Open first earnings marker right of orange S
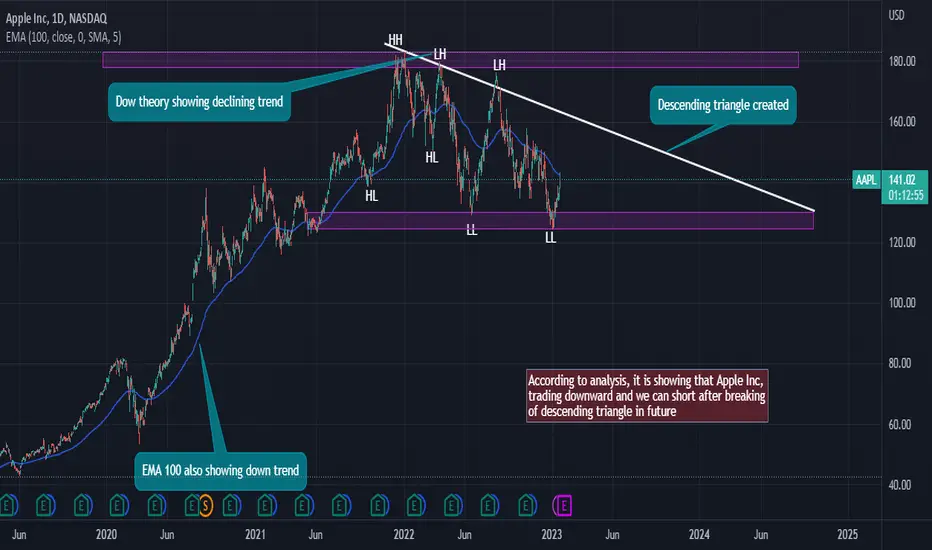The image size is (932, 550). click(231, 506)
